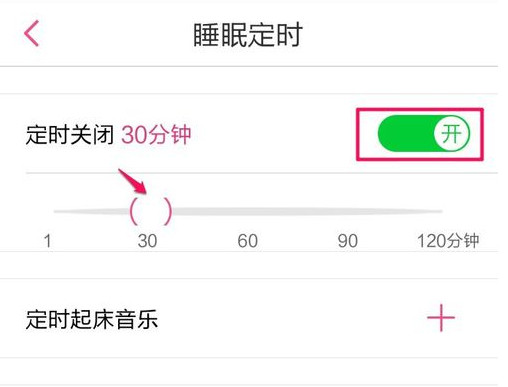Click the green area of the timer switch
508x387 pixels.
click(405, 134)
